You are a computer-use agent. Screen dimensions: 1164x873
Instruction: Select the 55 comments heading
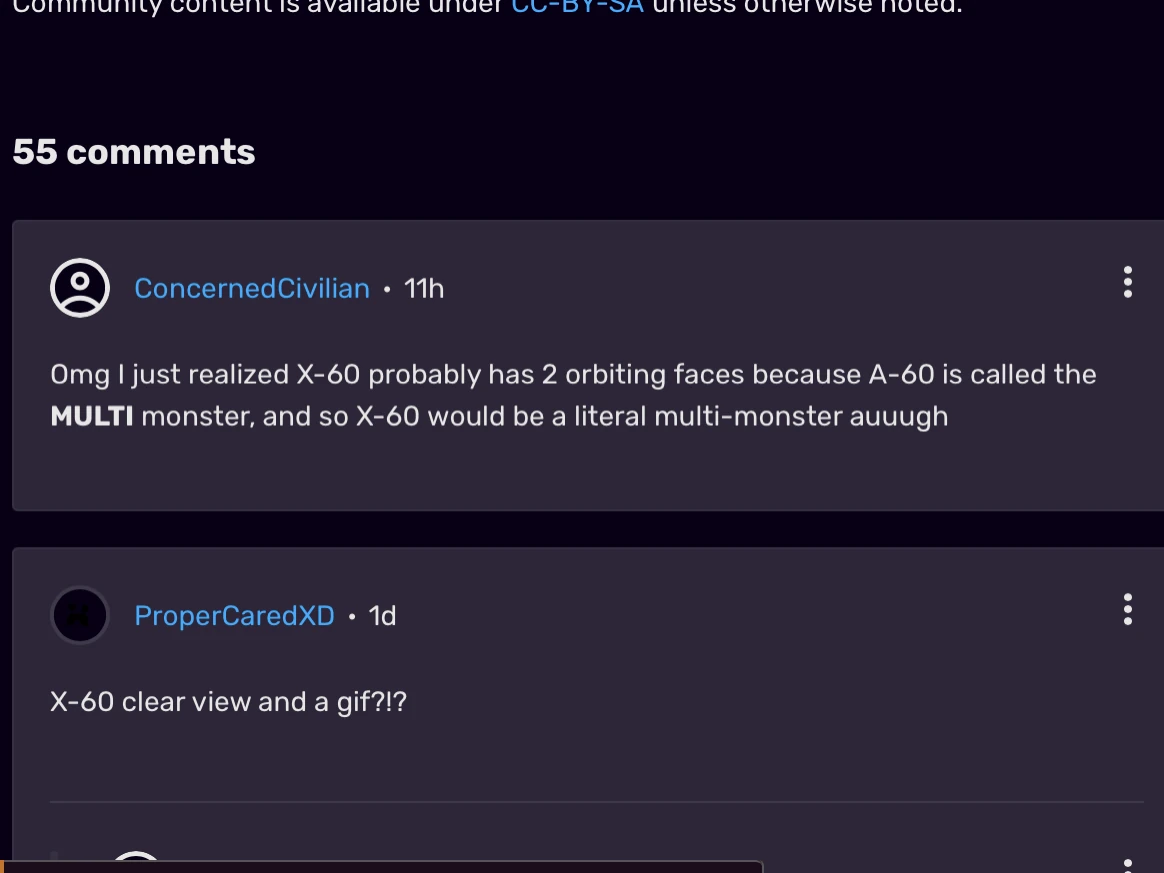click(134, 152)
